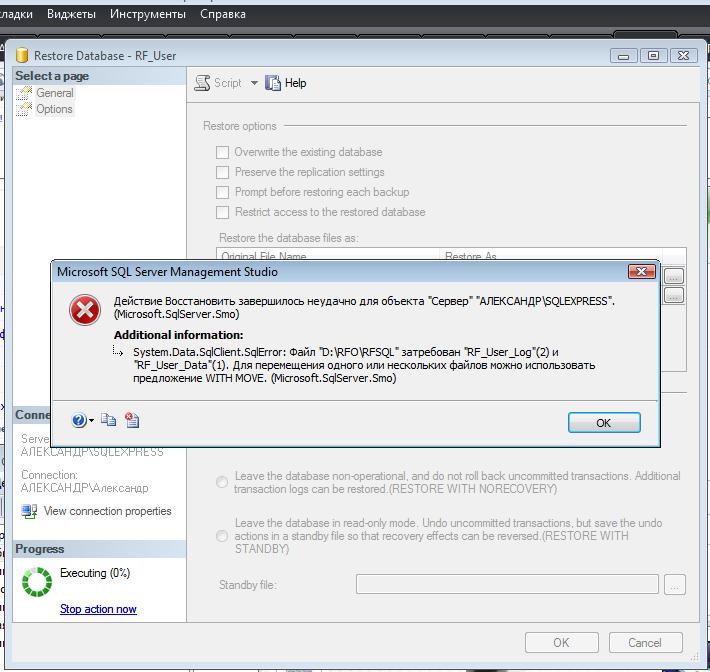The width and height of the screenshot is (710, 672).
Task: Click OK in Restore Database window
Action: pos(561,643)
